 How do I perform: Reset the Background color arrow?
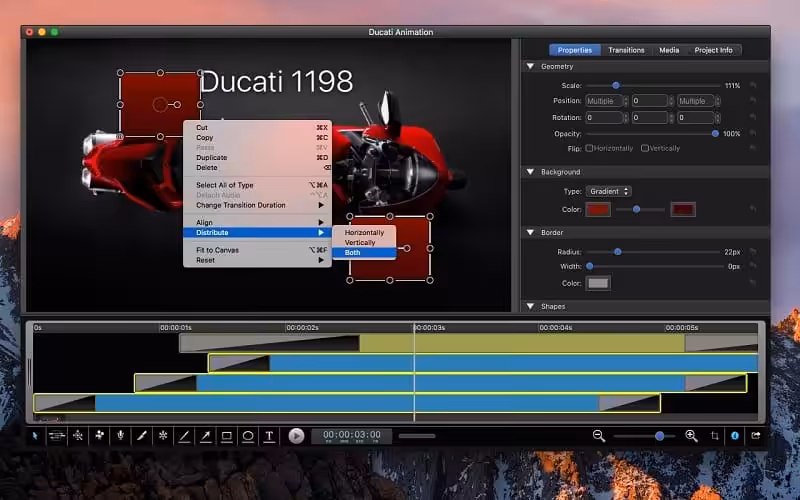click(x=753, y=209)
